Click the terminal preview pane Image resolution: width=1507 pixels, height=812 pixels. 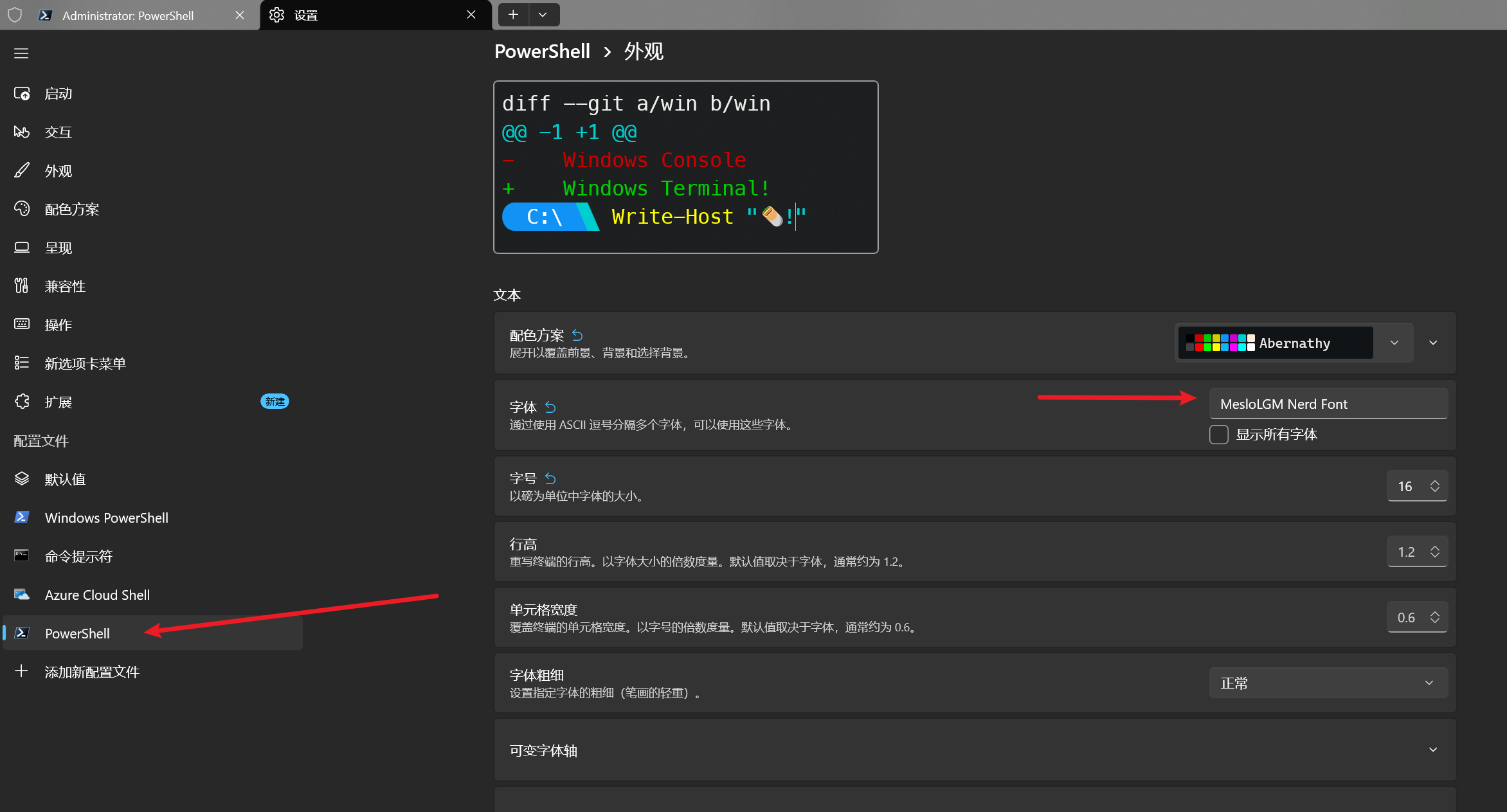[685, 167]
